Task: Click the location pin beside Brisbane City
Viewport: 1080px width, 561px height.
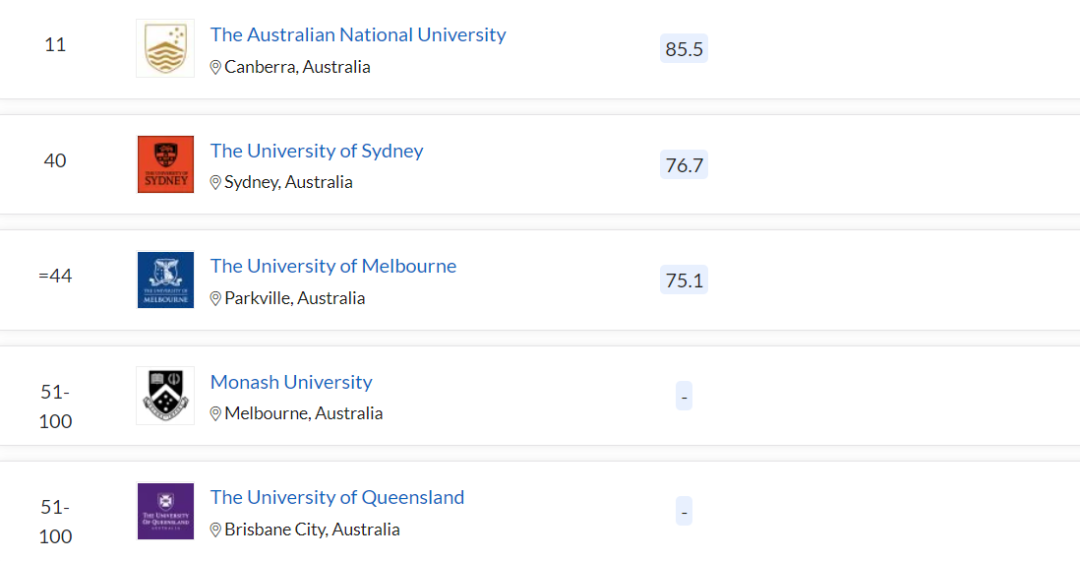Action: (x=215, y=529)
